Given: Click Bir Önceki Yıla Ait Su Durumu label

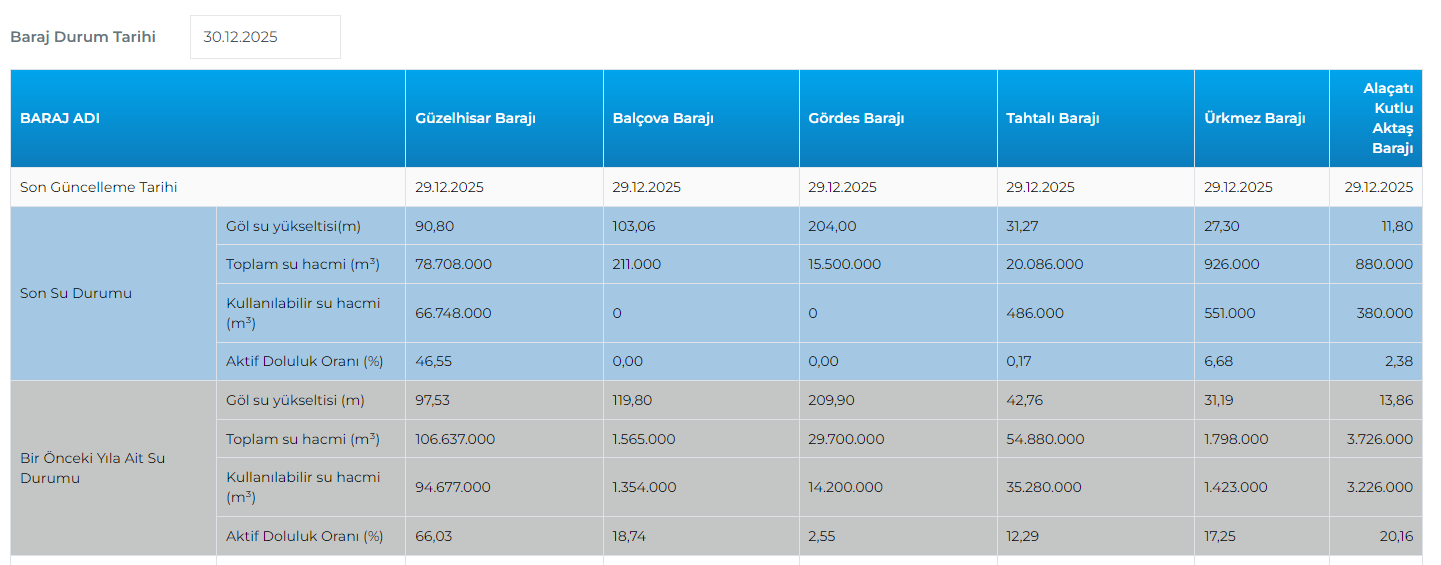Looking at the screenshot, I should click(92, 468).
